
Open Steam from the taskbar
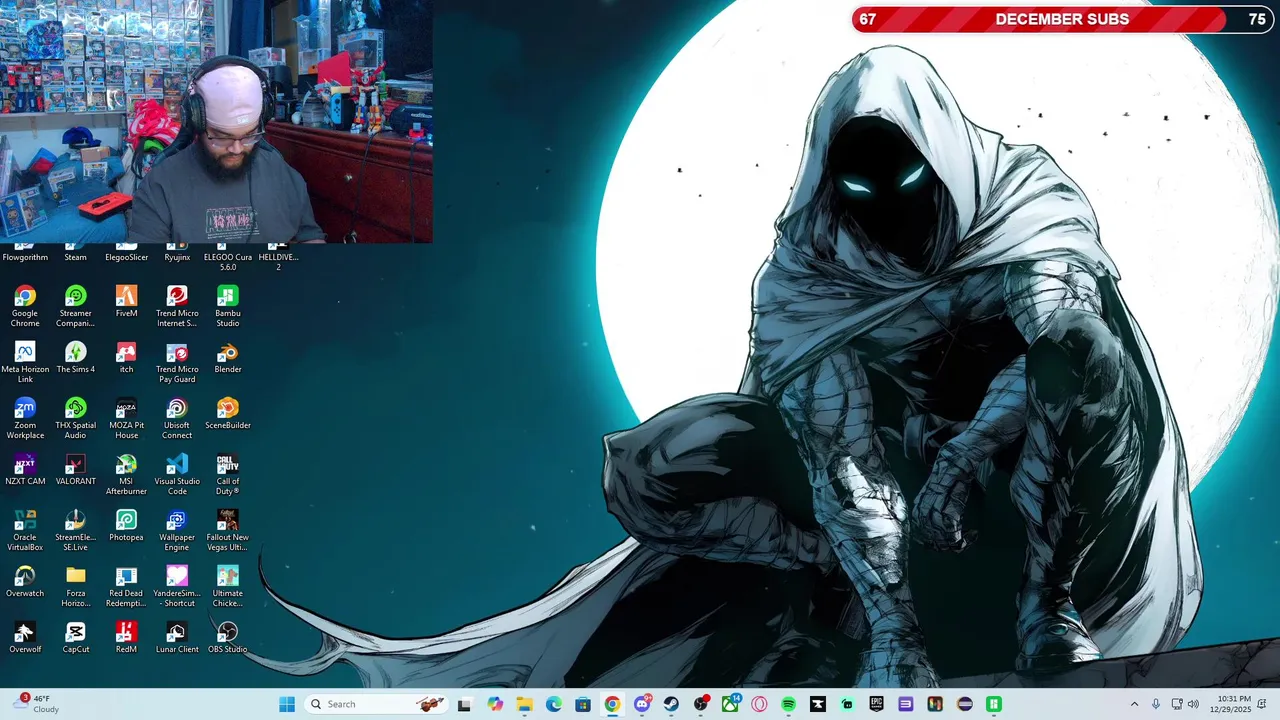(671, 704)
